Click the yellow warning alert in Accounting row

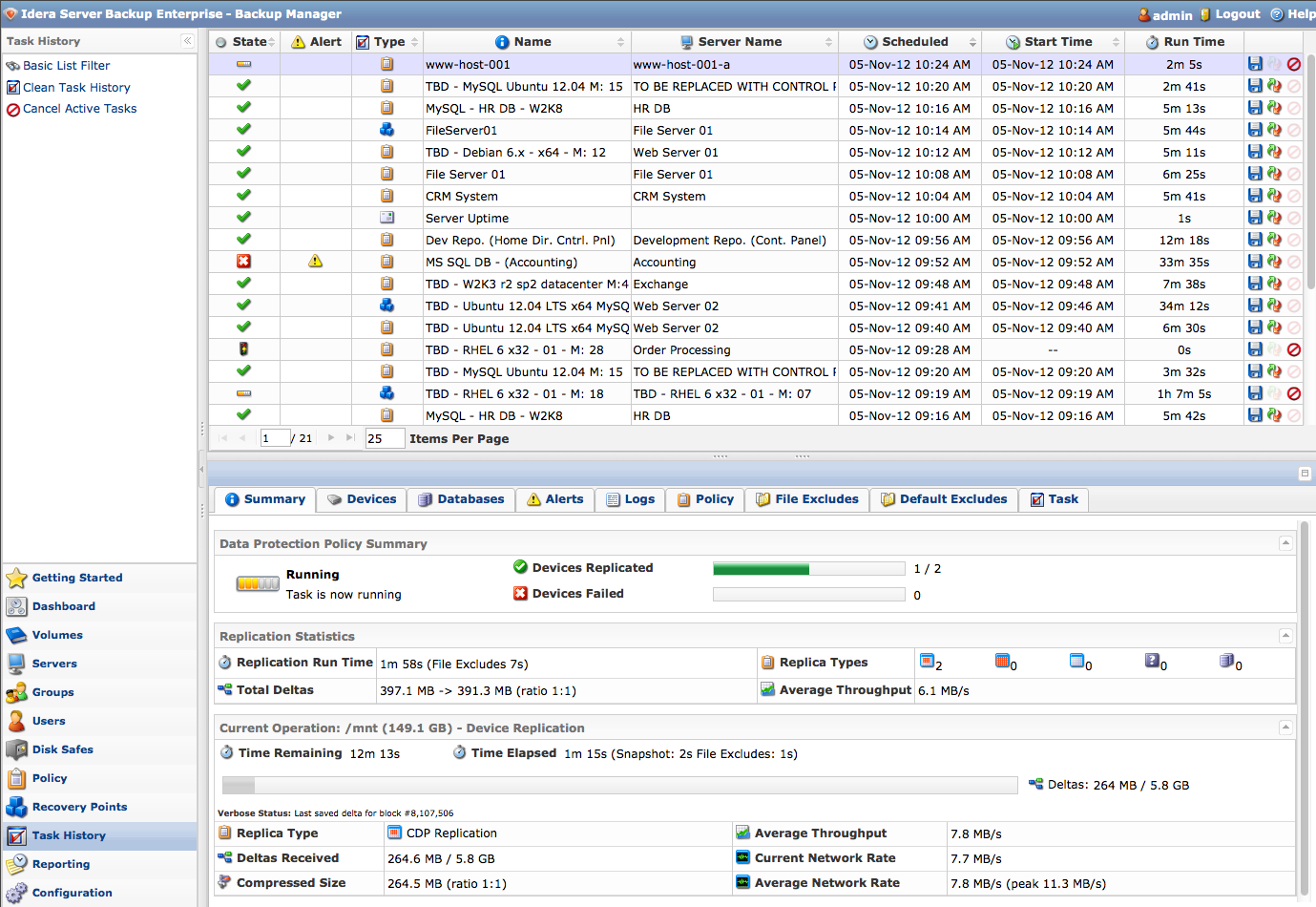coord(316,261)
